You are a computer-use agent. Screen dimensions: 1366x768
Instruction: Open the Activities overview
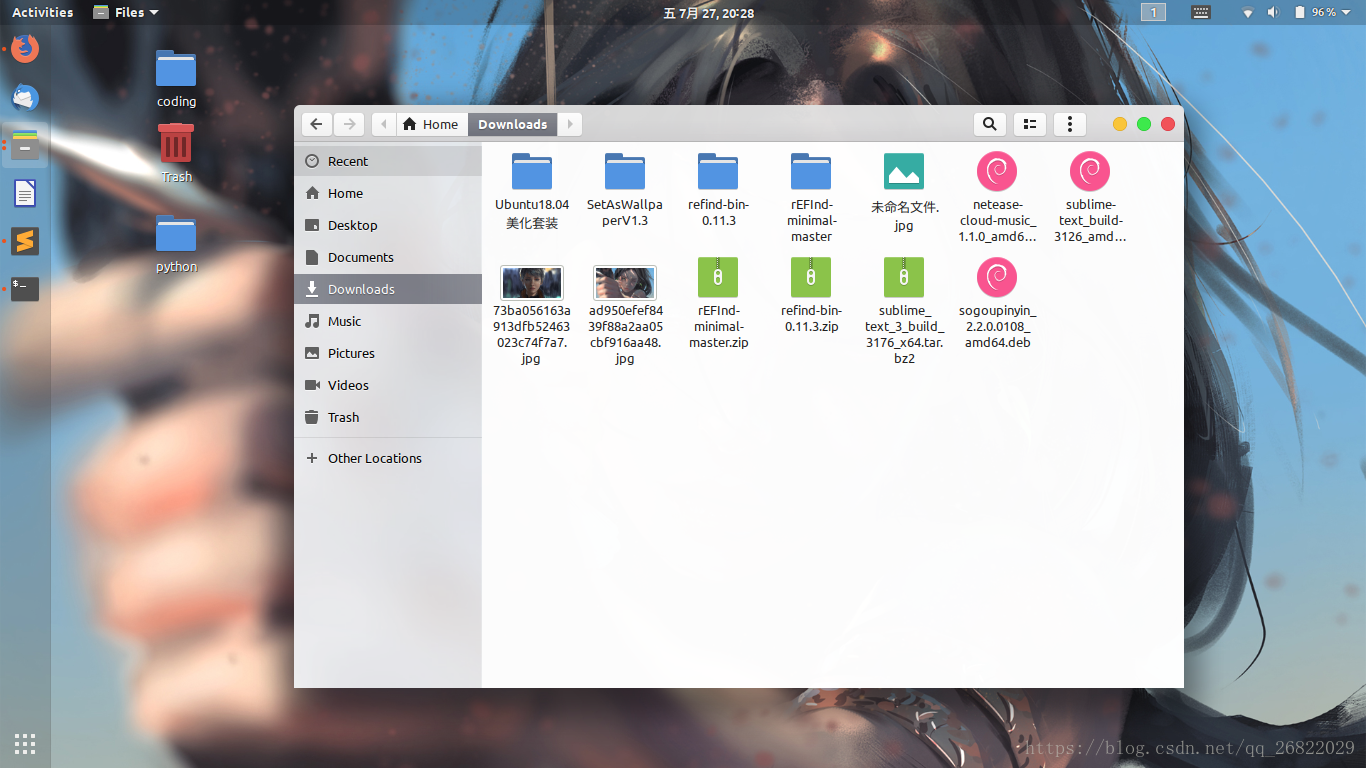click(x=42, y=12)
